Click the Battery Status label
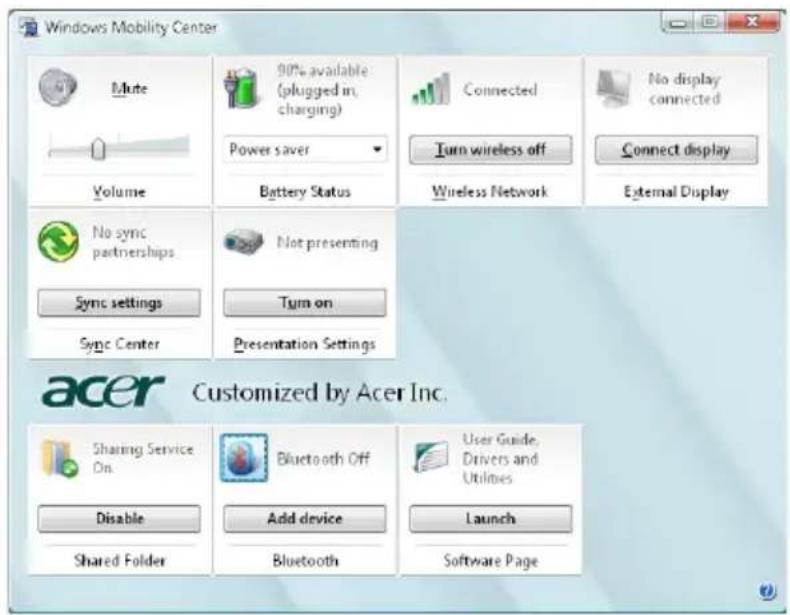The height and width of the screenshot is (615, 790). 305,192
